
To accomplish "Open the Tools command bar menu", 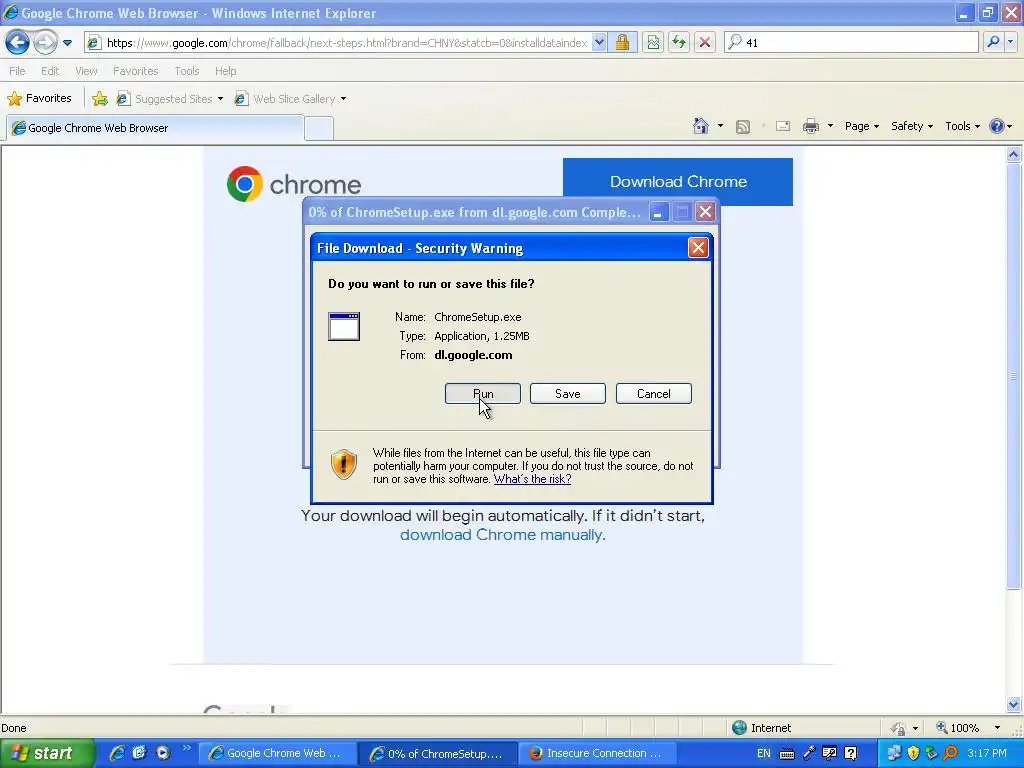I will tap(962, 126).
